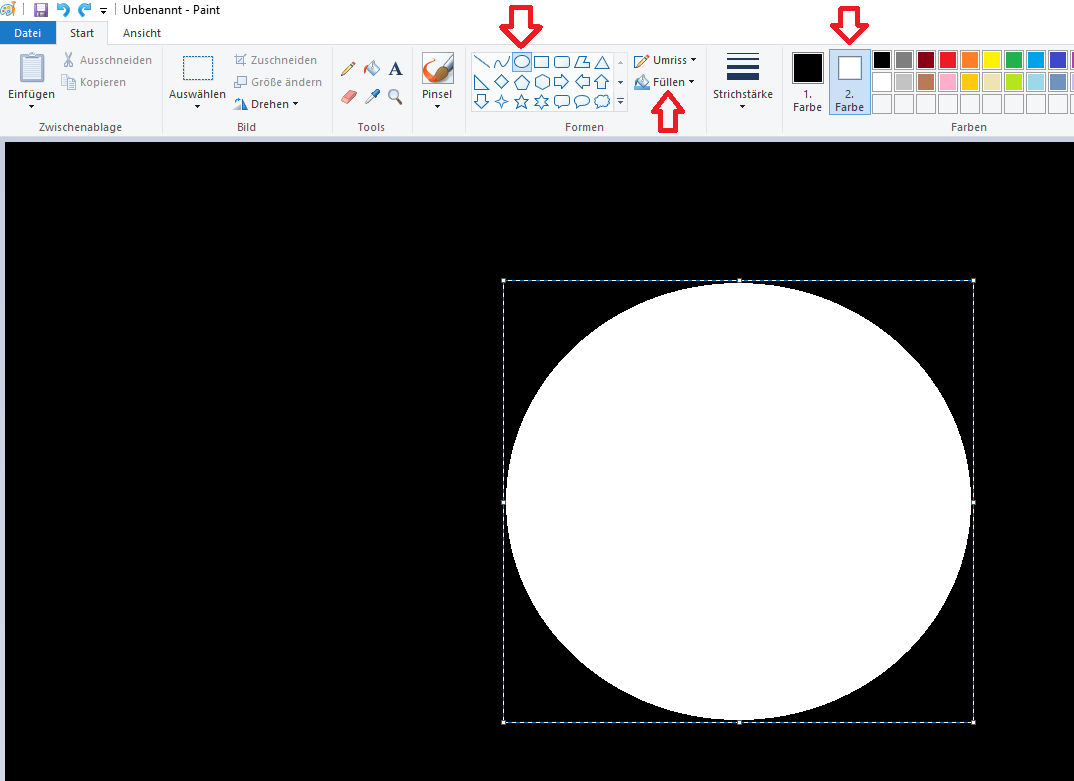Click the white circle on the canvas

coord(738,501)
